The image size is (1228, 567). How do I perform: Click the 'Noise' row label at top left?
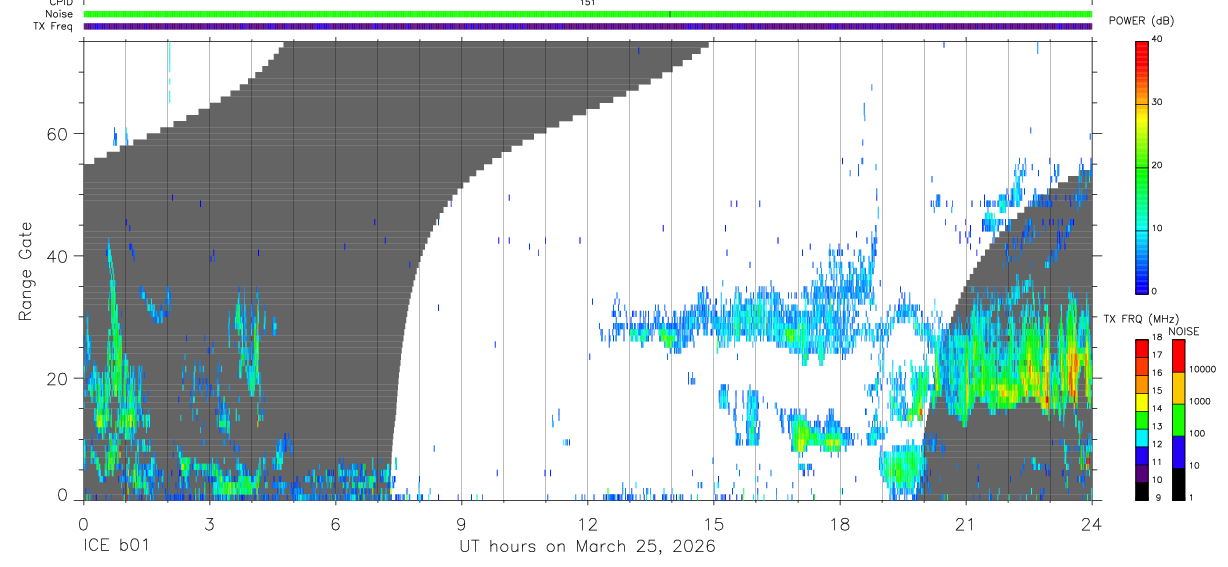60,14
